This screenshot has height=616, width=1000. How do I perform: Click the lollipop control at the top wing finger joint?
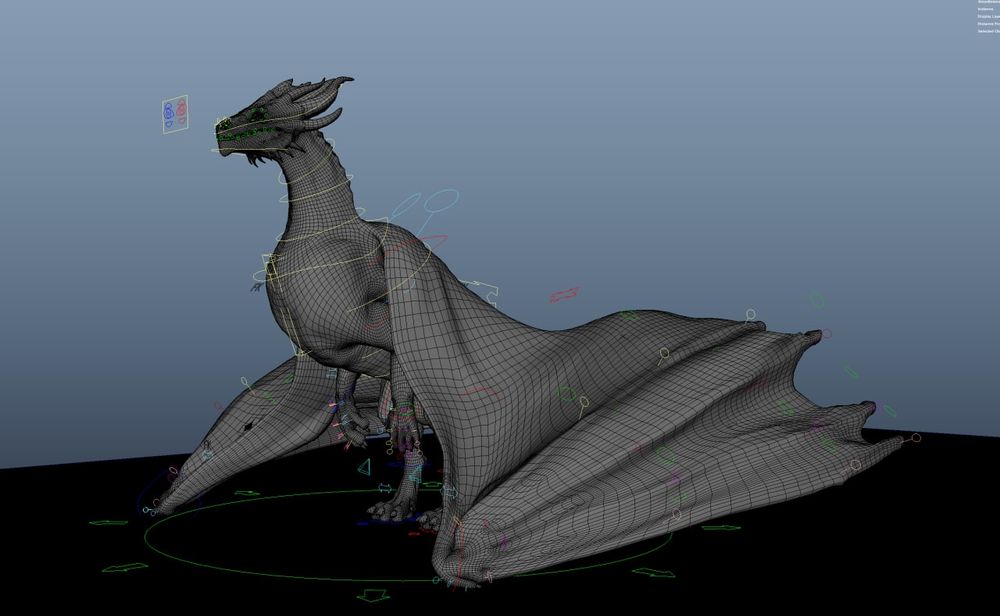click(x=750, y=315)
